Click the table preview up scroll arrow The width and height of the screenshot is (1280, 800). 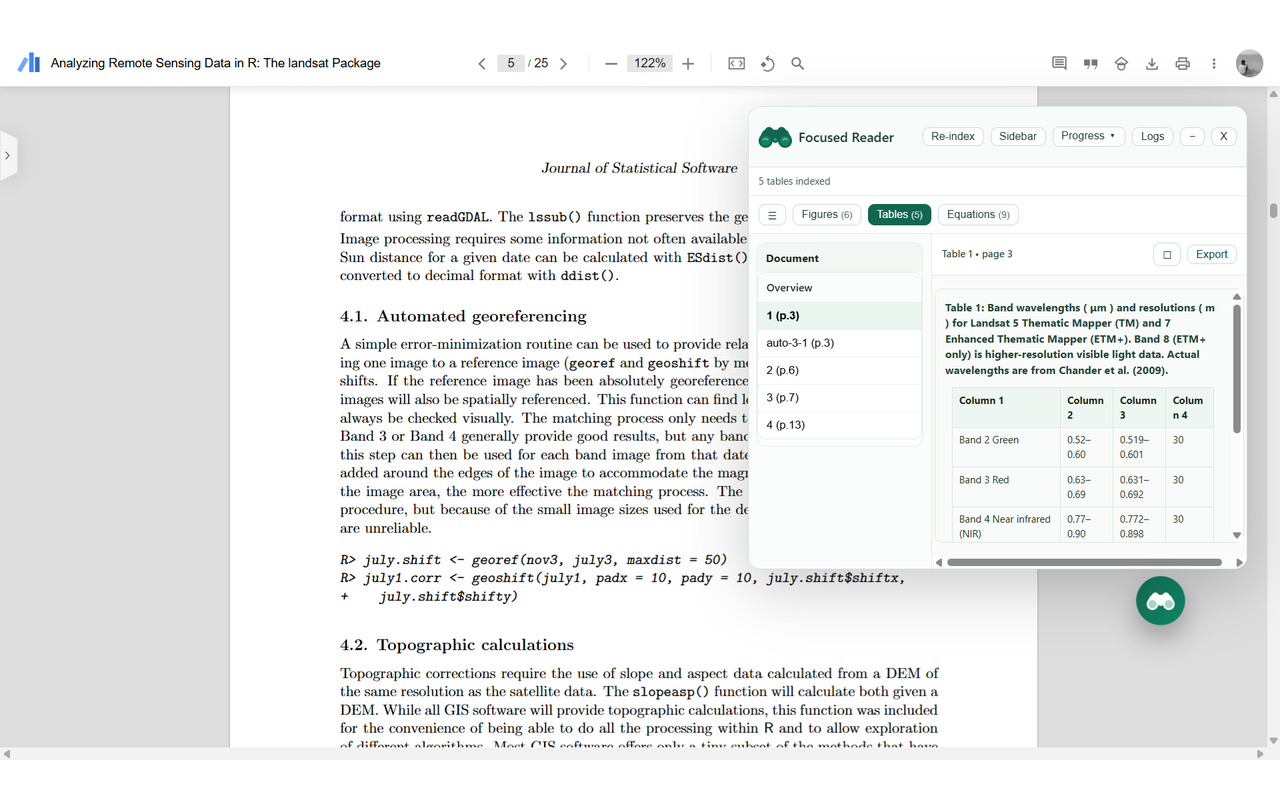[x=1237, y=297]
